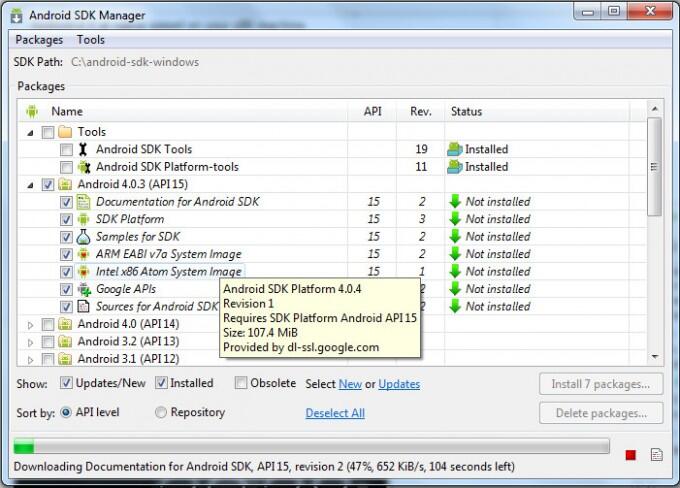
Task: Click the Samples for SDK flask icon
Action: point(83,237)
